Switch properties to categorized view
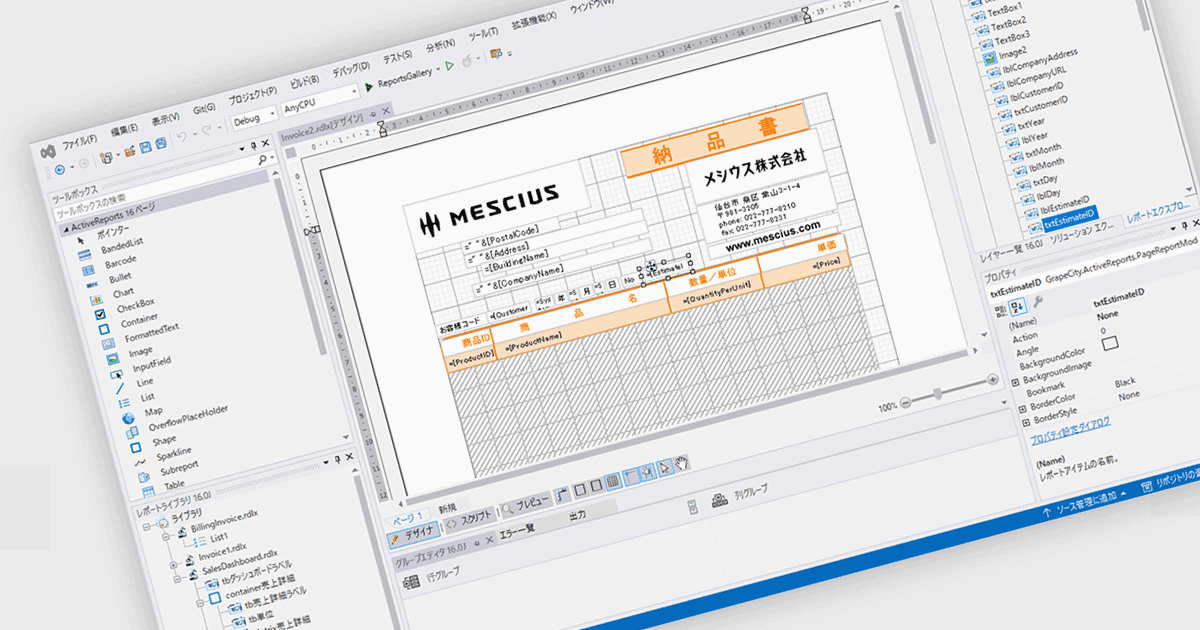Screen dimensions: 1200x630 pos(1000,312)
